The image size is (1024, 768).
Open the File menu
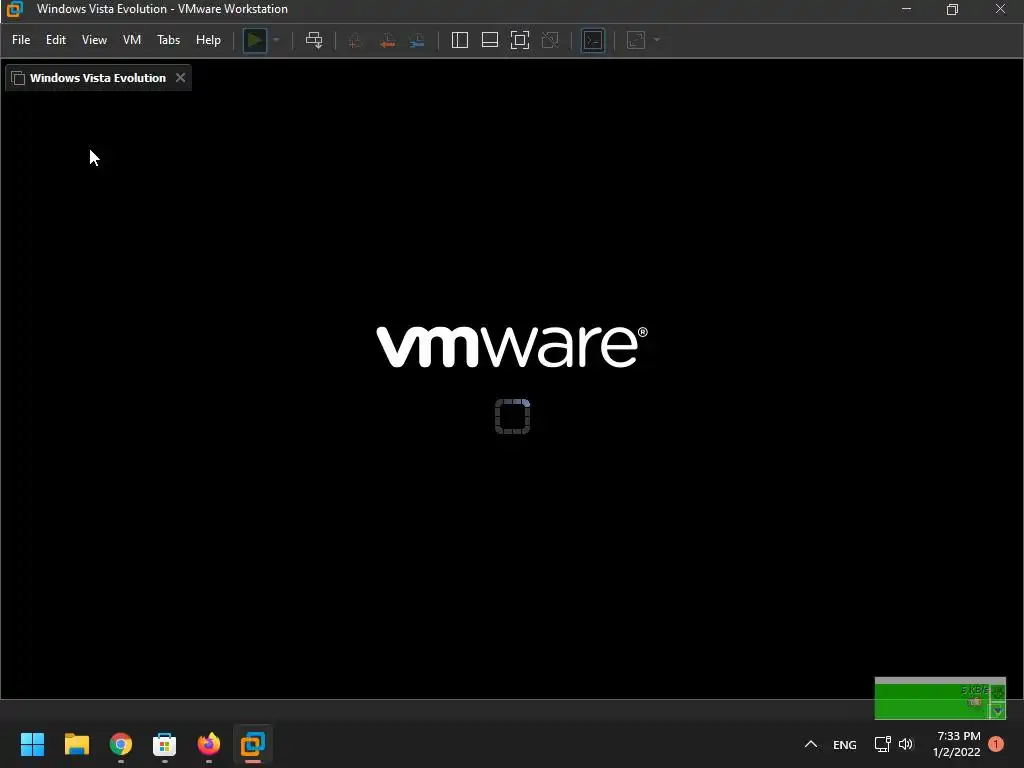21,40
